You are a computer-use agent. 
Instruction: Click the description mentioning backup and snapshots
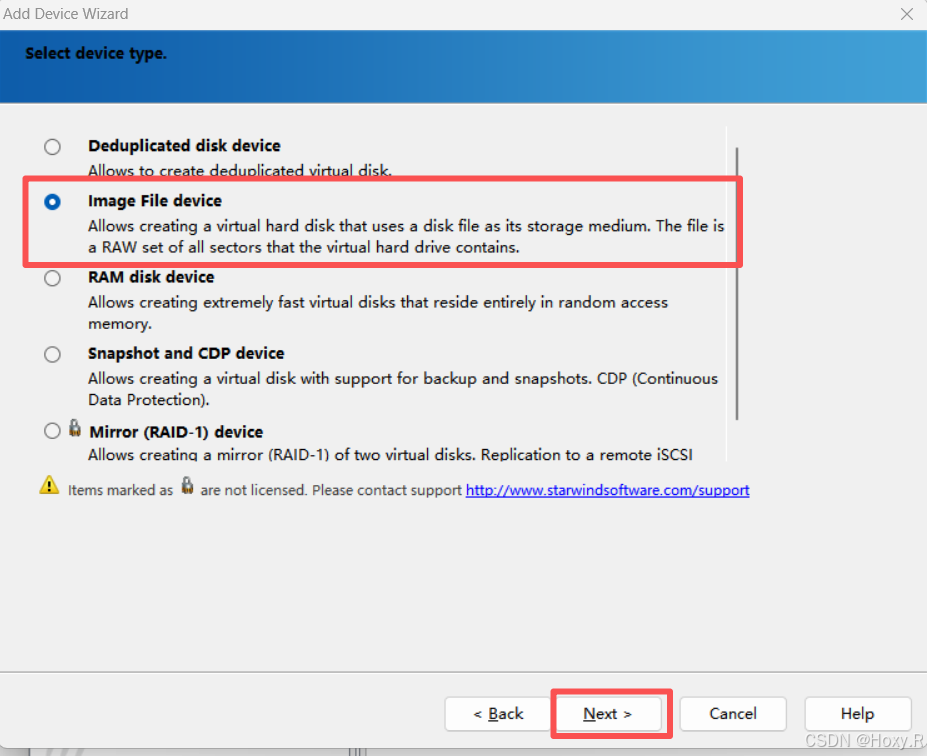[x=403, y=389]
